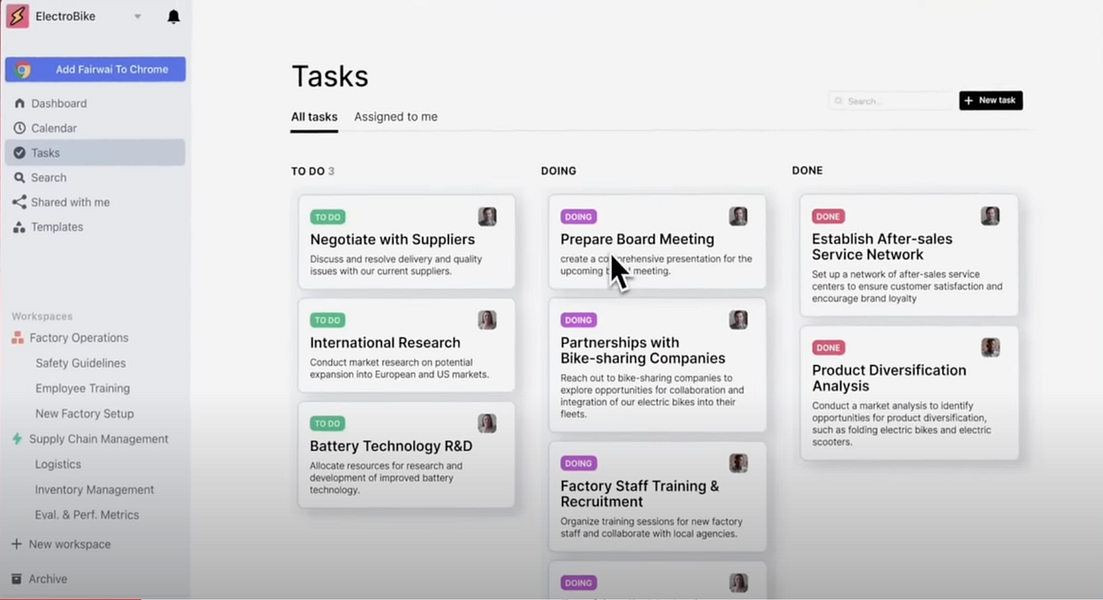Click assignee avatar on Battery Technology R&D
1103x600 pixels.
point(487,423)
